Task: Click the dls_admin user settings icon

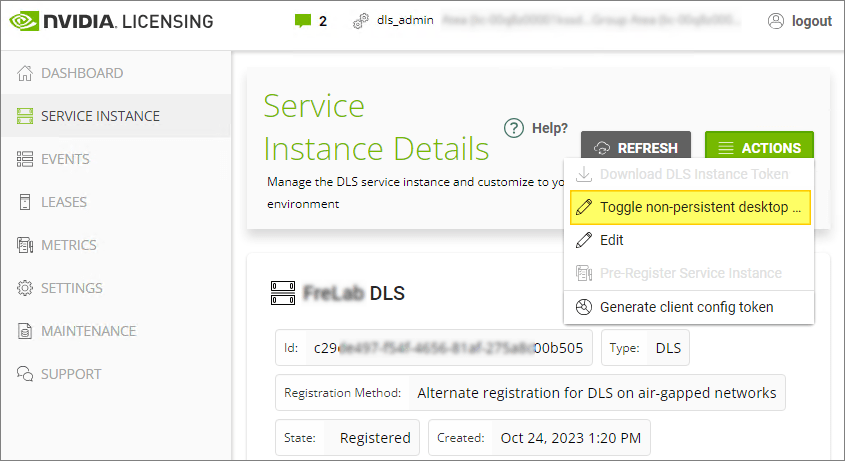Action: [361, 21]
